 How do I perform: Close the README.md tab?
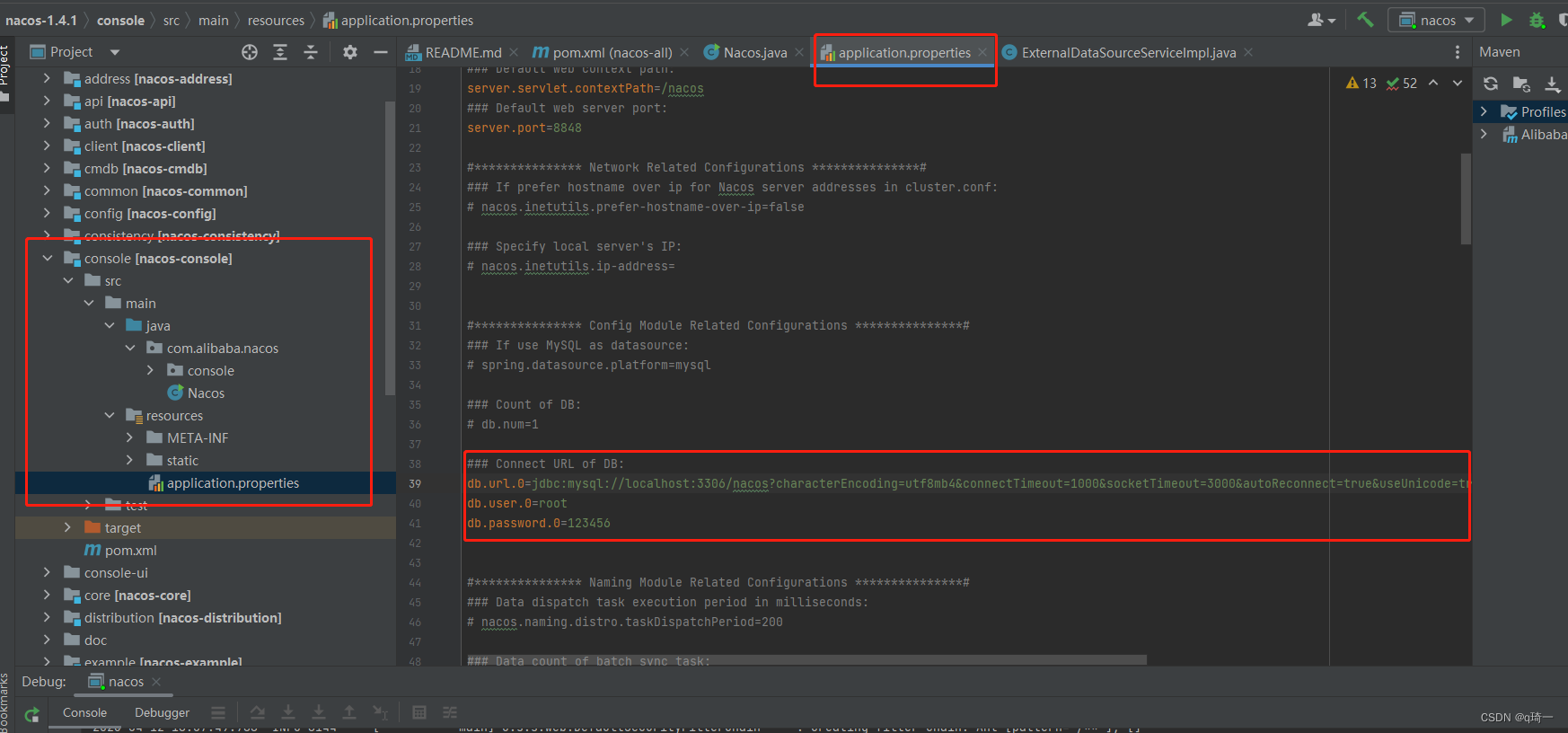click(514, 52)
